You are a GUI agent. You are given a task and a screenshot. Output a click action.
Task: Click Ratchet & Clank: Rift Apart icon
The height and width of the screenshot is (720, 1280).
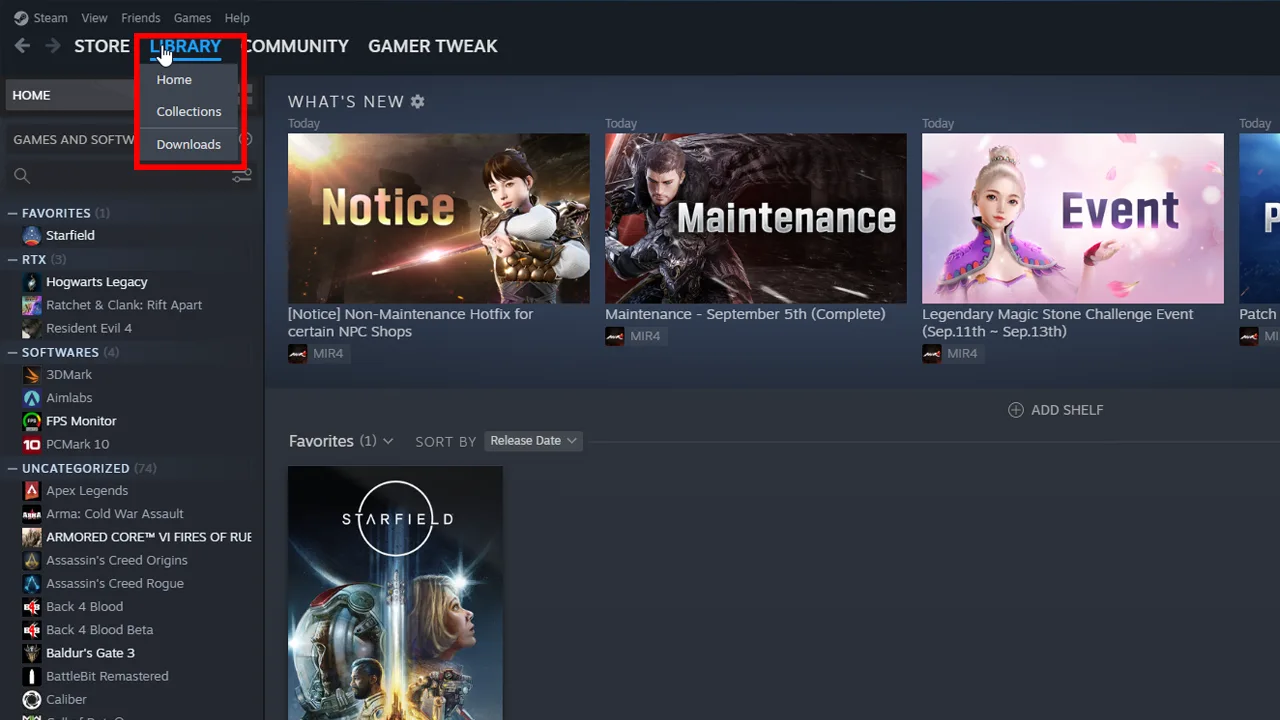pos(32,305)
